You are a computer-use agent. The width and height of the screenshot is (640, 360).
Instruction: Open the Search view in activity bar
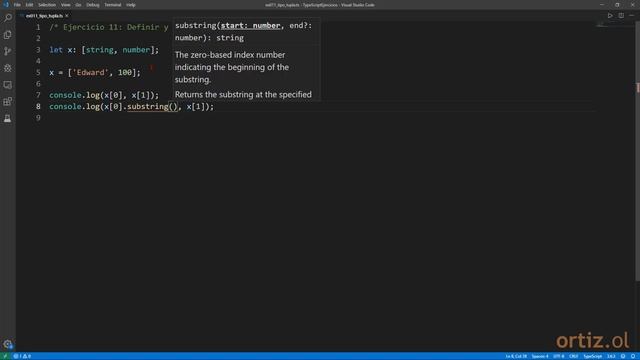click(x=8, y=18)
